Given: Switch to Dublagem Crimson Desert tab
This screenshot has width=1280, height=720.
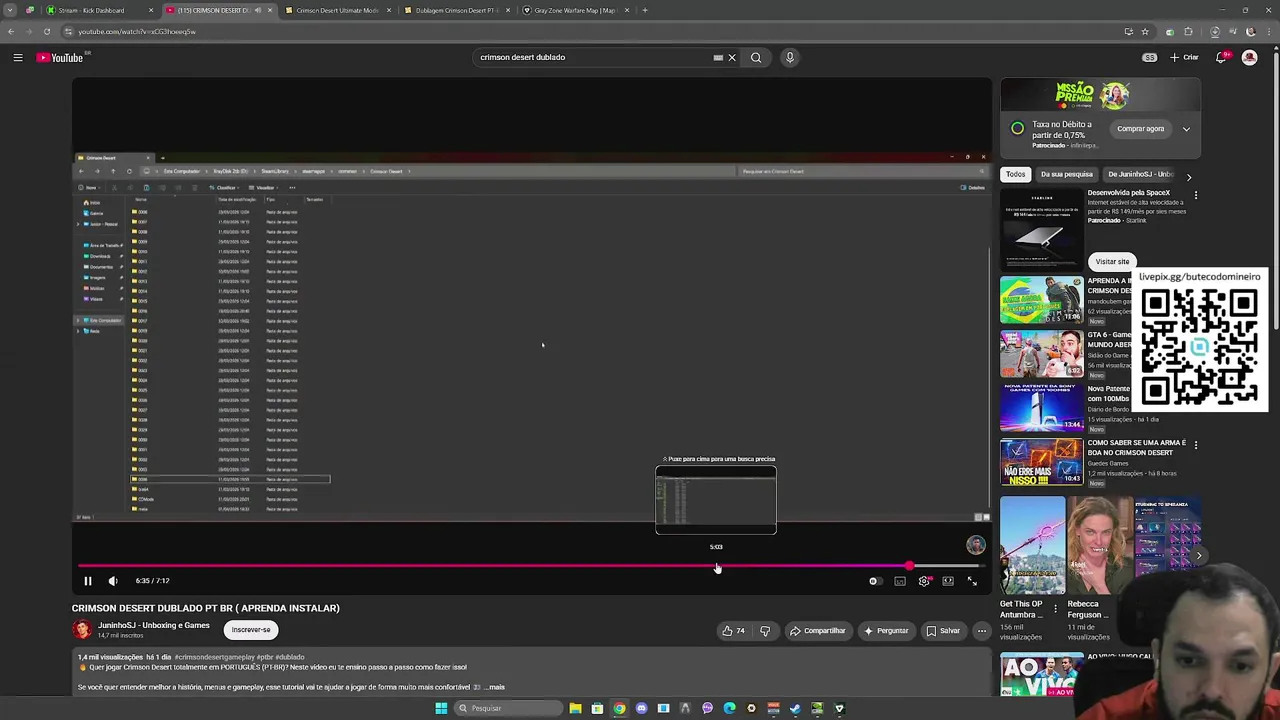Looking at the screenshot, I should pos(455,10).
